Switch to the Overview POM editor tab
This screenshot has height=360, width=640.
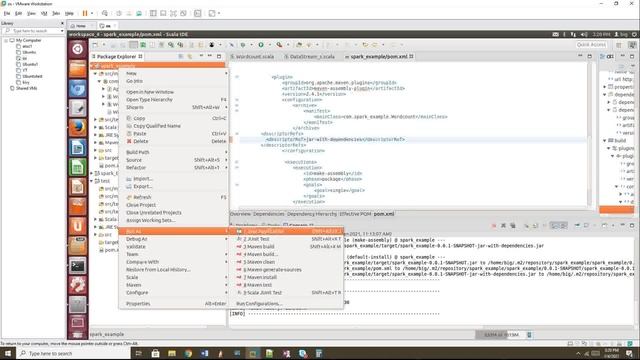(x=240, y=214)
